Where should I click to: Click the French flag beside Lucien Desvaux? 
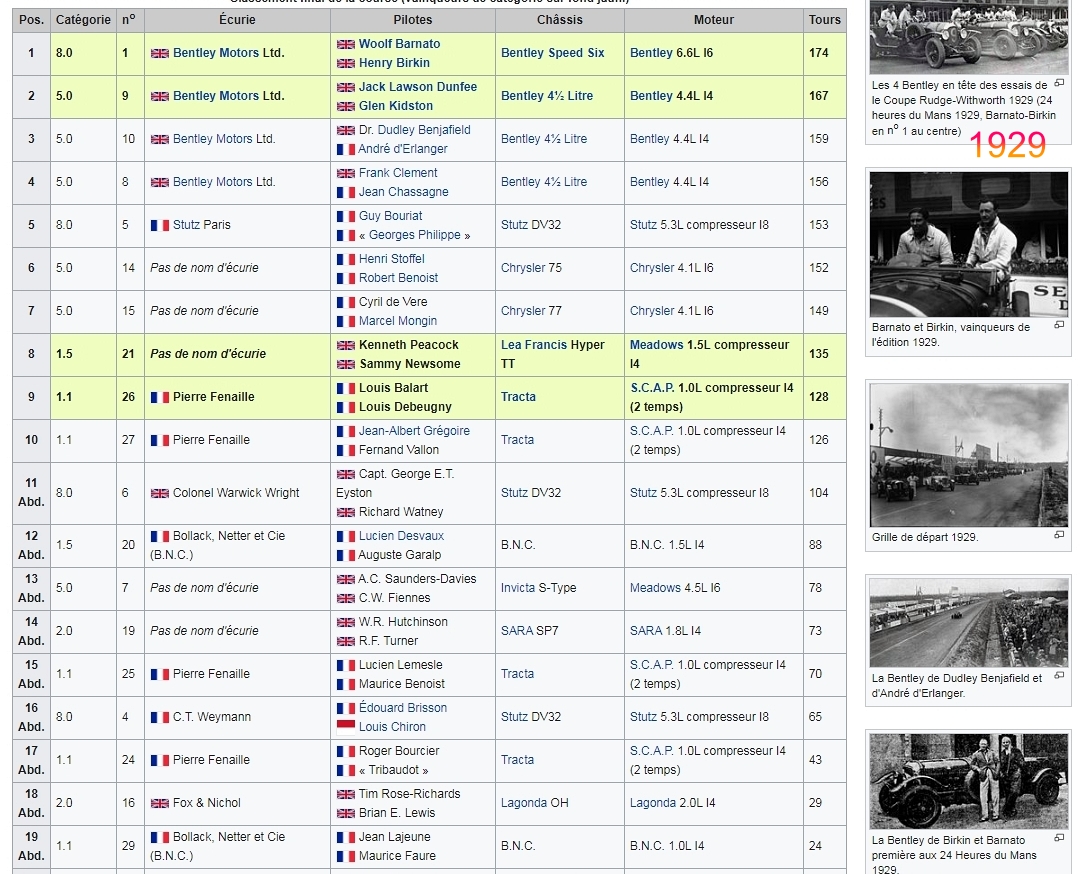345,536
